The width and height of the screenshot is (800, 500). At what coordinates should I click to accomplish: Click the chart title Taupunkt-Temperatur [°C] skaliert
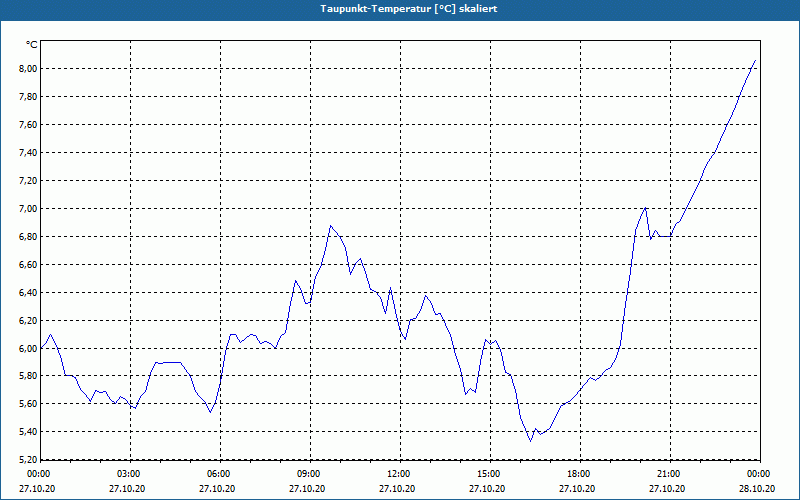409,9
